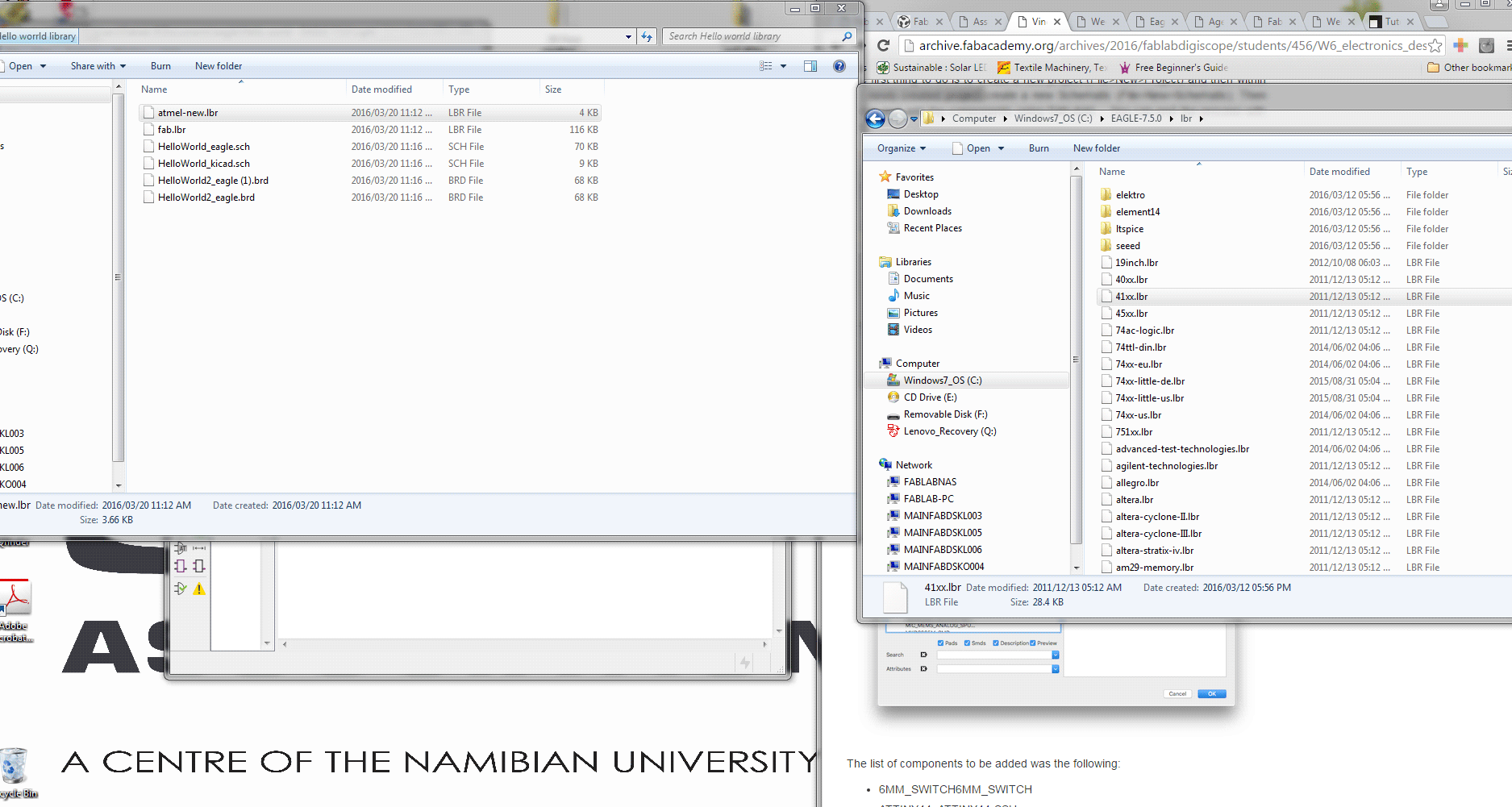Click the change view icon in Hello world window
This screenshot has width=1512, height=807.
766,66
